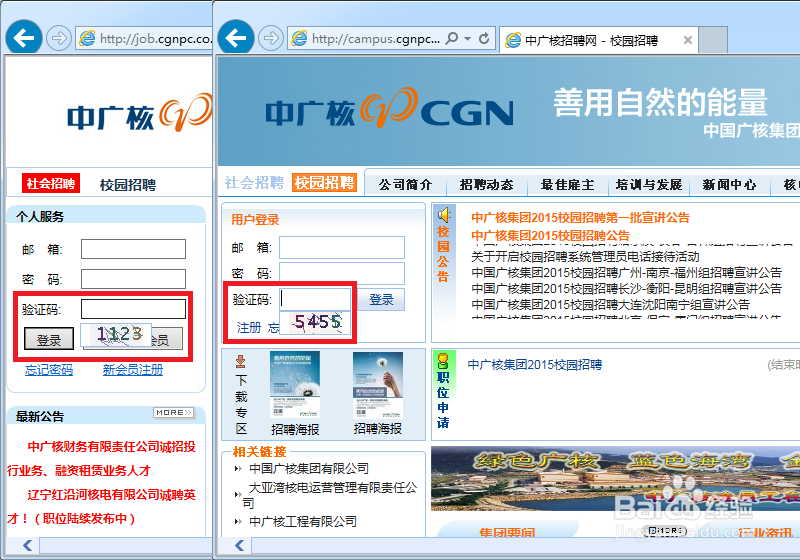
Task: Click the 邮箱 field in the 用户登录 form
Action: 342,247
